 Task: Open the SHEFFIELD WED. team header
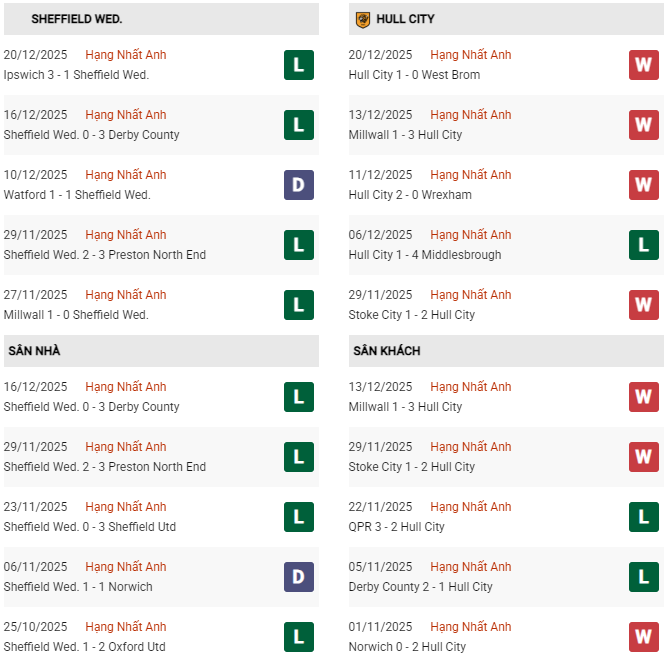tap(77, 19)
